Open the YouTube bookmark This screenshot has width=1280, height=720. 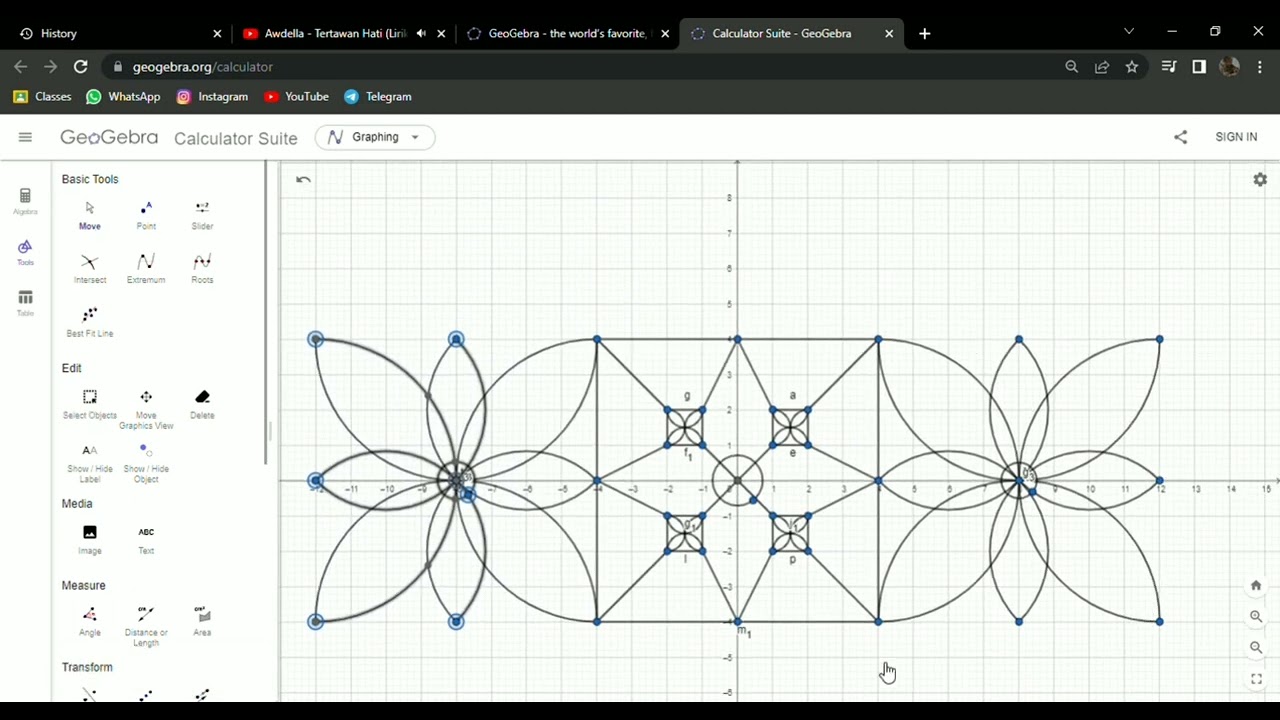pyautogui.click(x=296, y=97)
